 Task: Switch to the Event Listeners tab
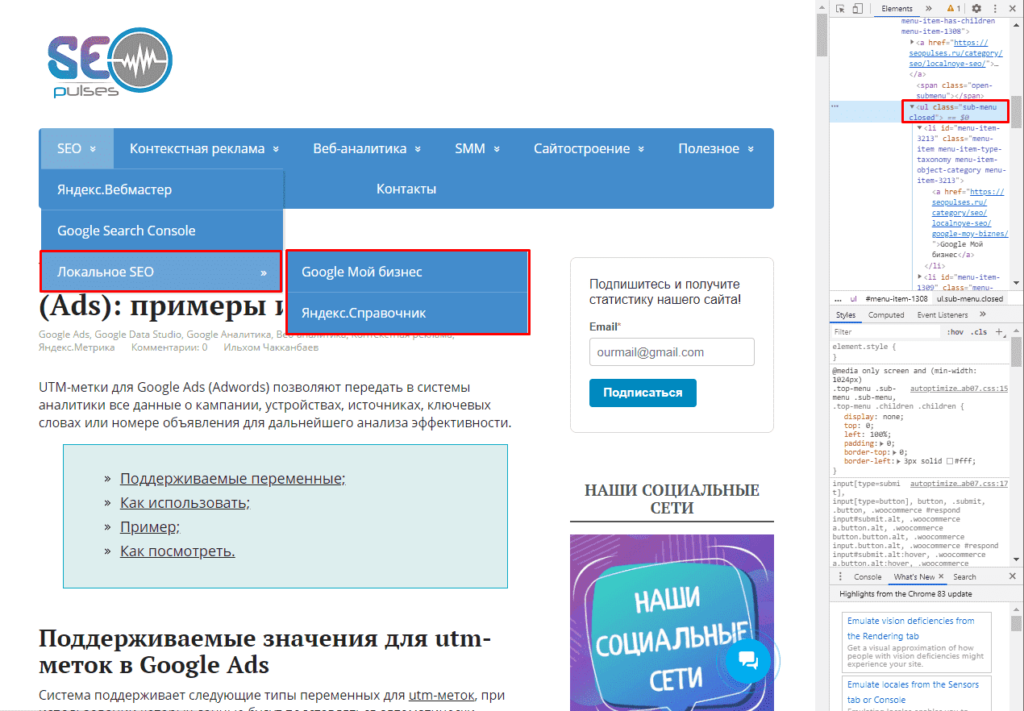[942, 315]
